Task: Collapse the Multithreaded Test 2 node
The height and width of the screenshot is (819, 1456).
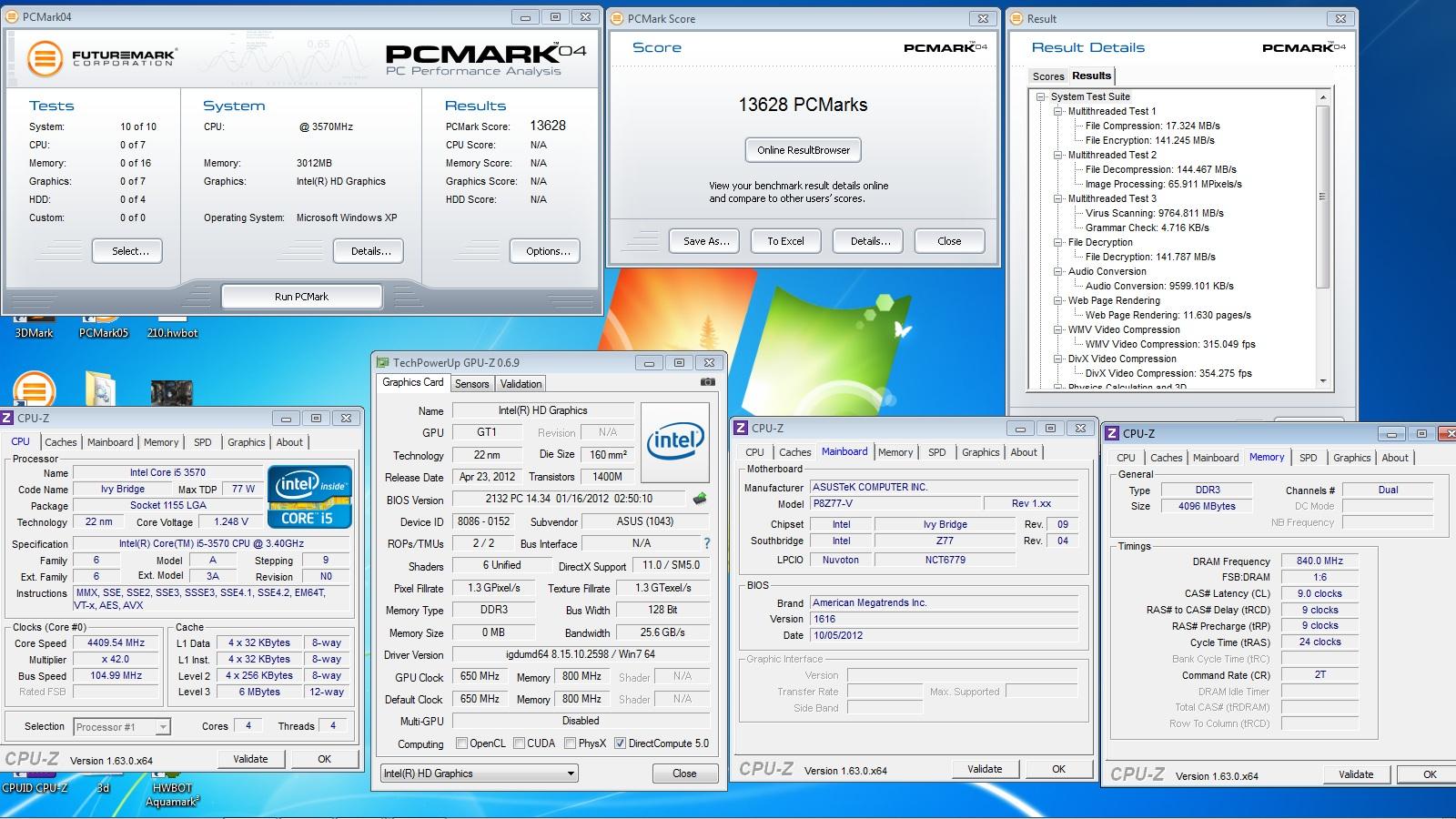Action: click(x=1058, y=155)
